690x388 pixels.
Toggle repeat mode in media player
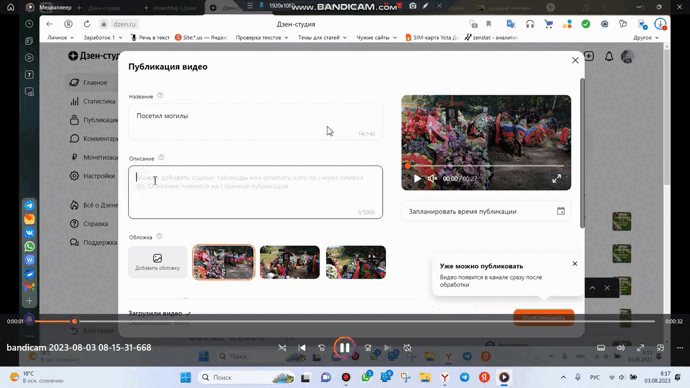pyautogui.click(x=407, y=348)
